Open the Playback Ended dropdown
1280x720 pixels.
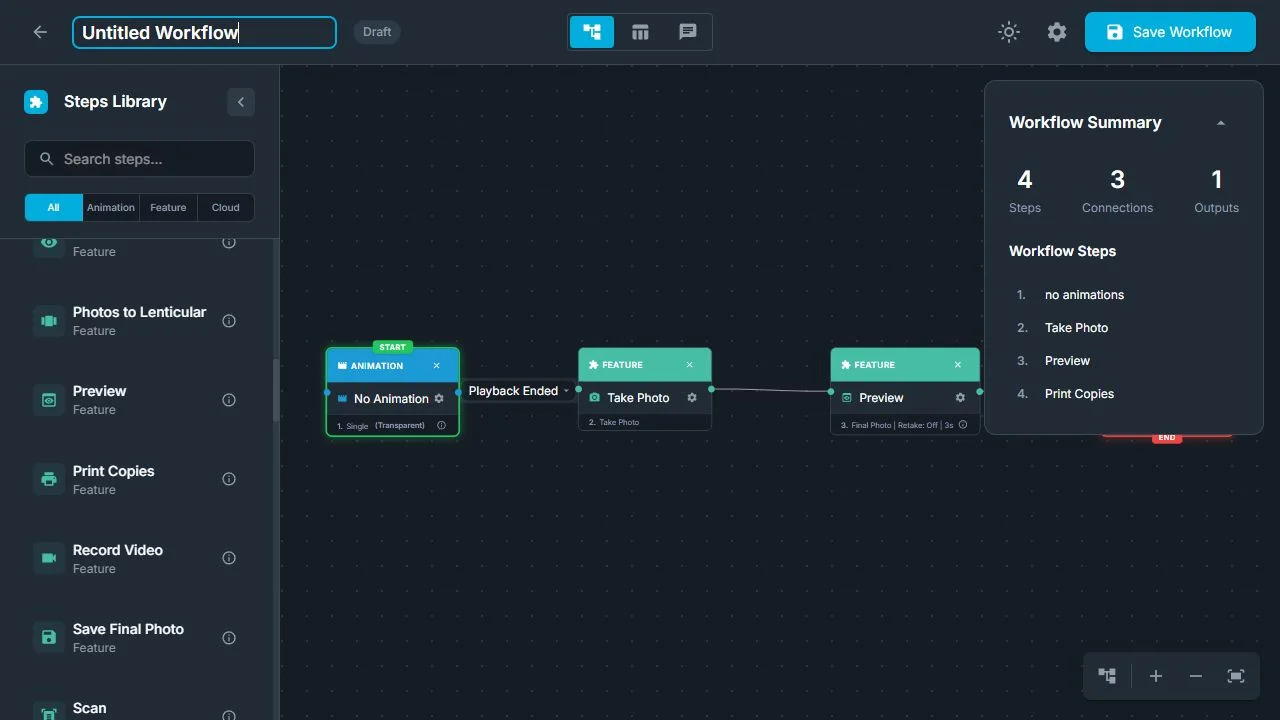[x=518, y=391]
